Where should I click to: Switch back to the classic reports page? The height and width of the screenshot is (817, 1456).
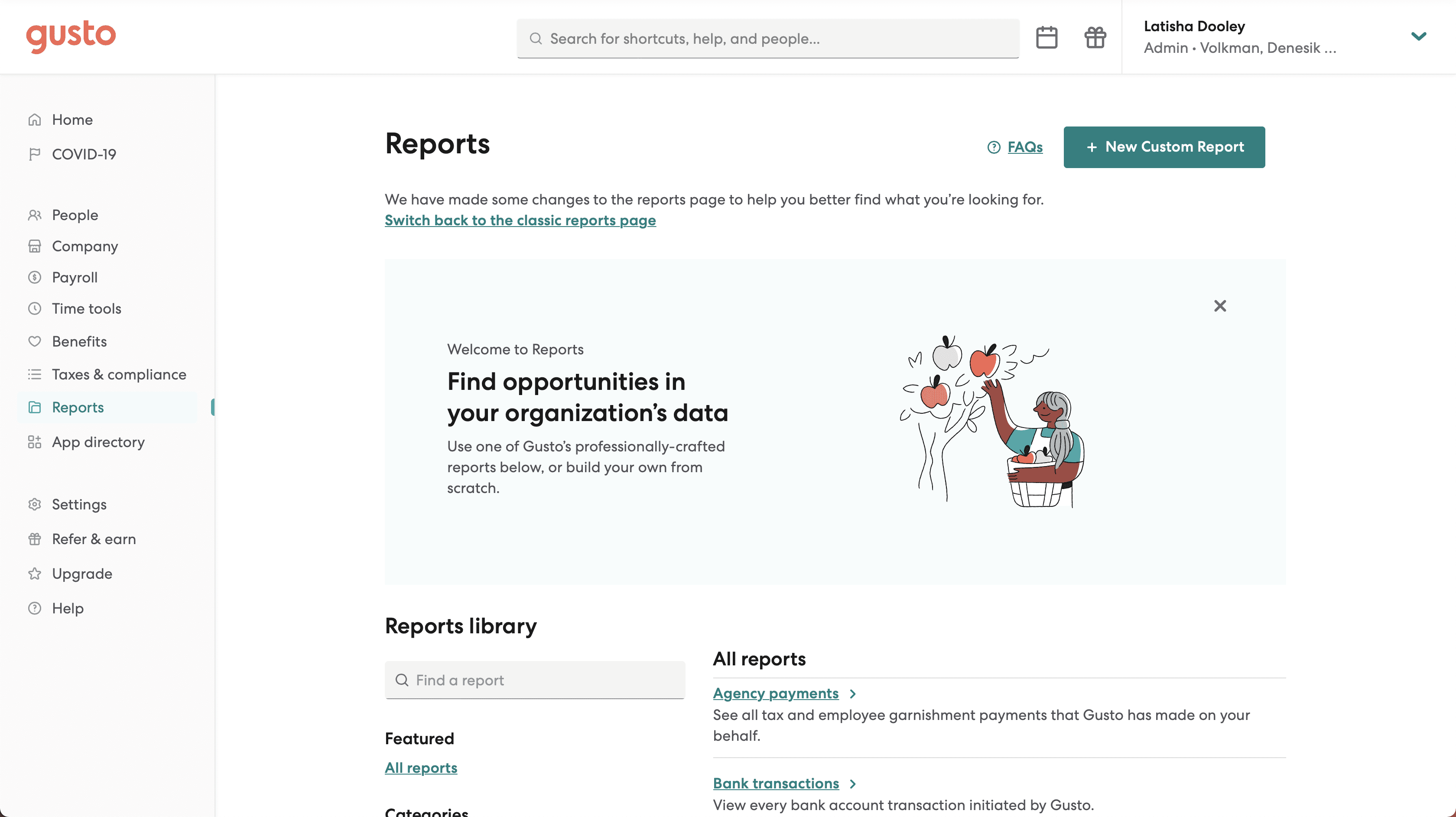coord(520,220)
